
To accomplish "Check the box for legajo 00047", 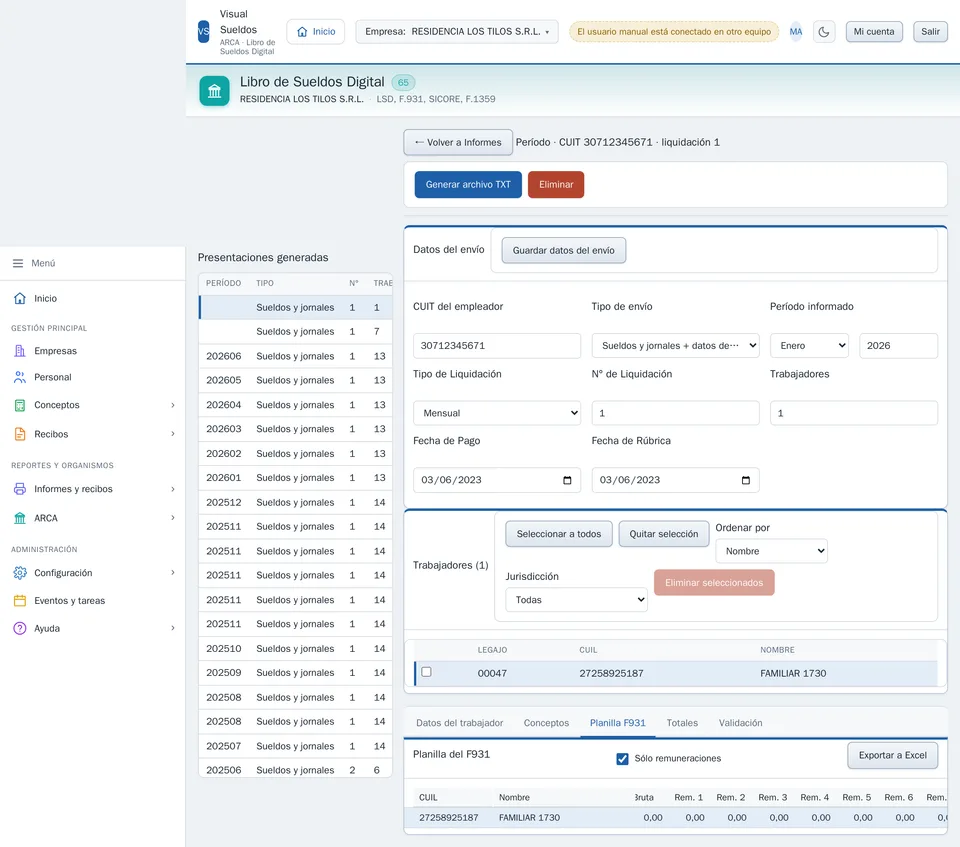I will [x=427, y=672].
